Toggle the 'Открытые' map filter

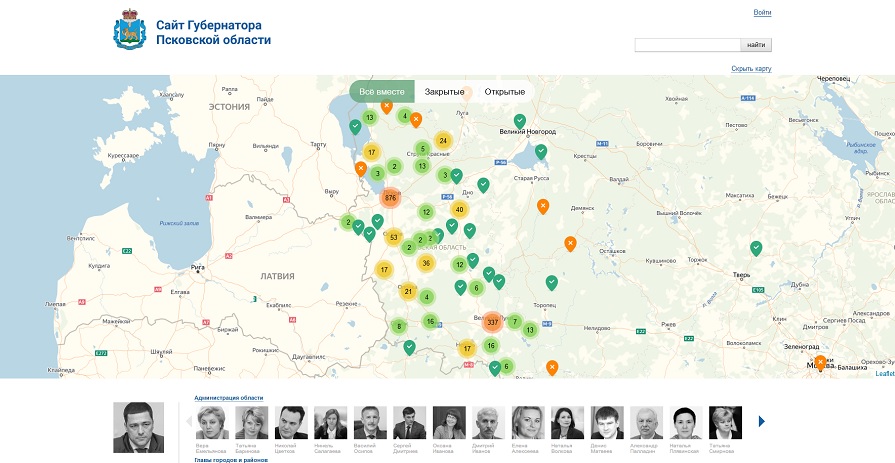(x=505, y=92)
